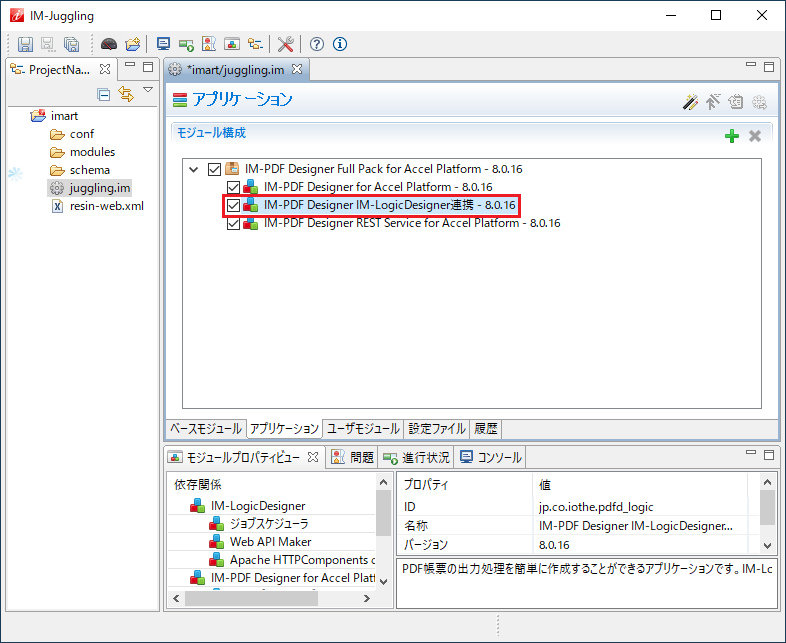This screenshot has height=643, width=786.
Task: Click the console monitor toolbar icon
Action: tap(163, 44)
